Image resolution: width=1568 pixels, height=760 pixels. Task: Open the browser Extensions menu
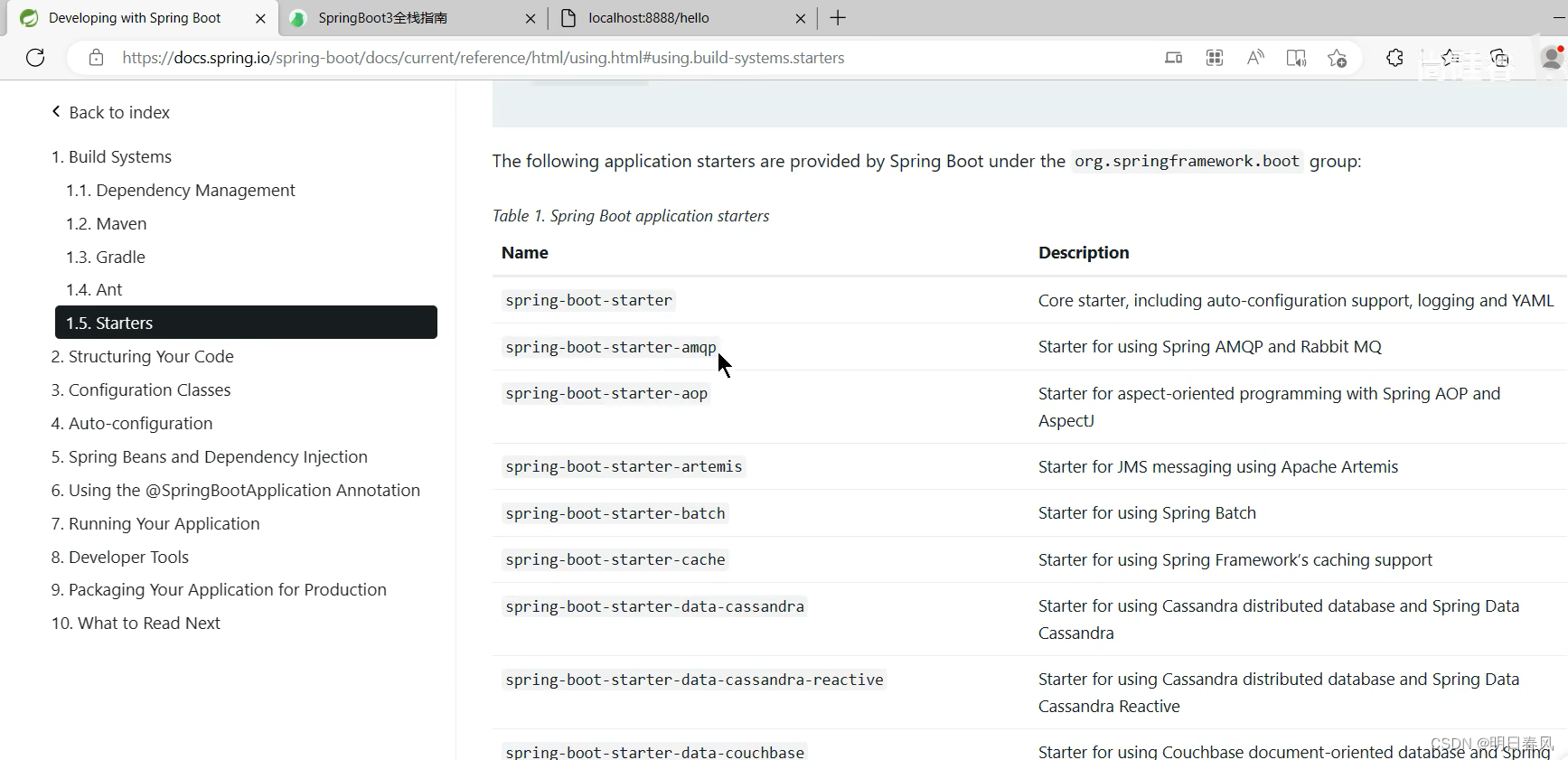(1394, 58)
